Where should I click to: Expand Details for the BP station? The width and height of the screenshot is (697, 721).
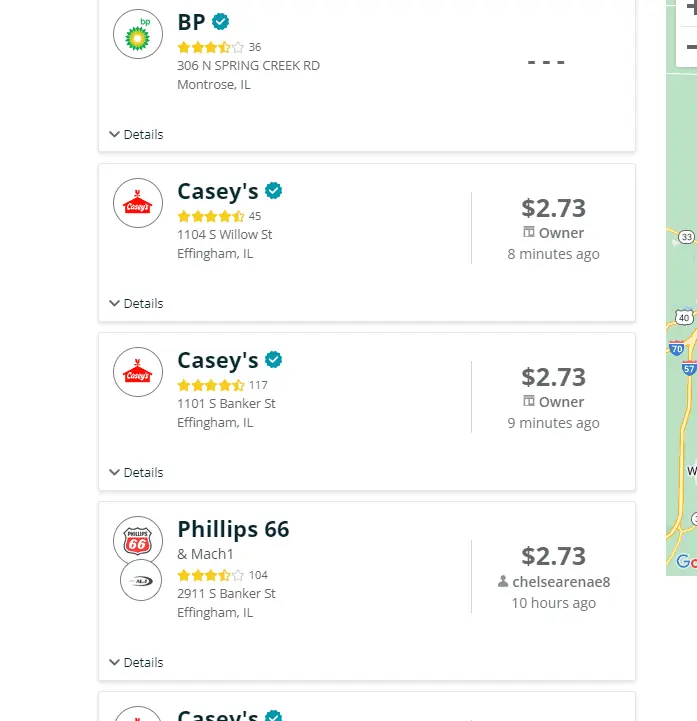136,134
